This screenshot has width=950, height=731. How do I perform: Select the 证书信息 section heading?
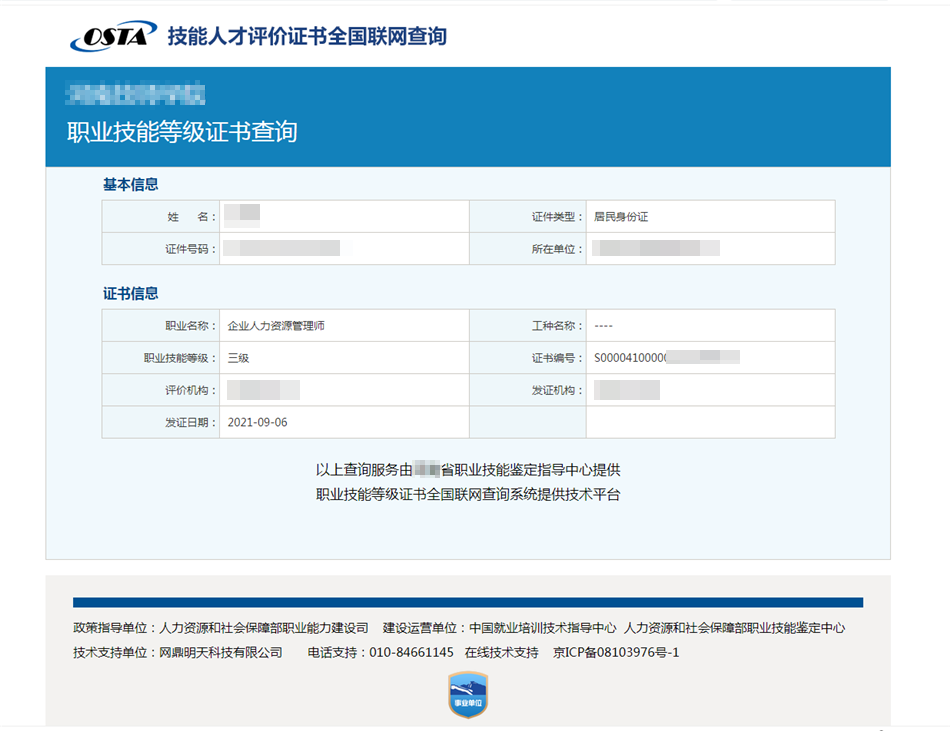[x=131, y=294]
